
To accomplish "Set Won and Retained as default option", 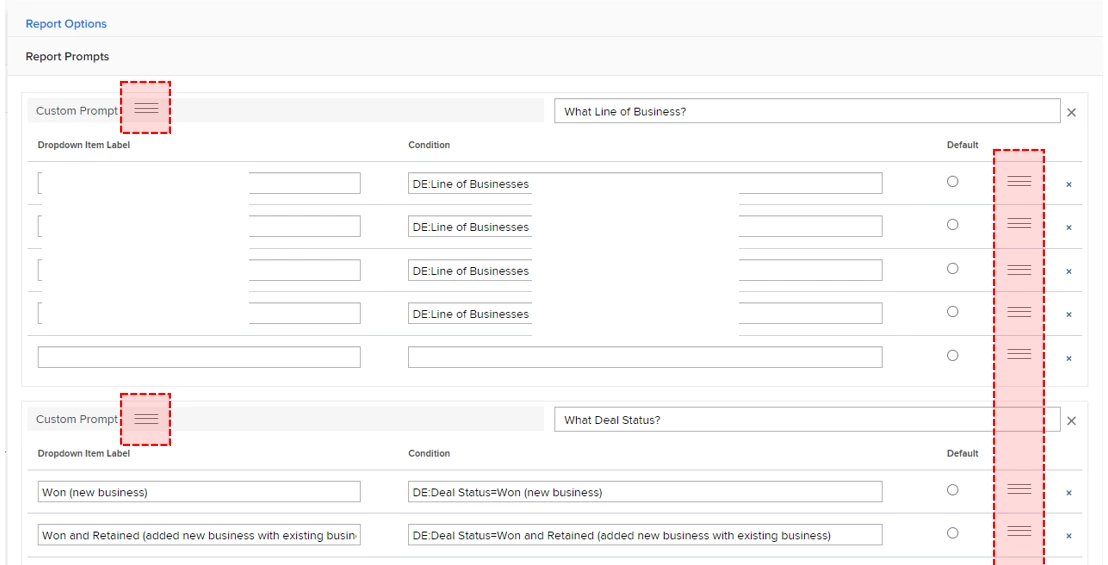I will [x=952, y=532].
